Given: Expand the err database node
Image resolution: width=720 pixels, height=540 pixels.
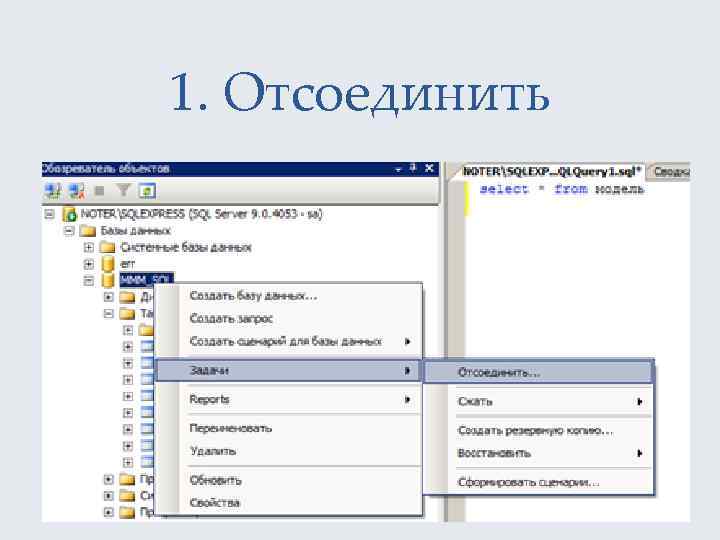Looking at the screenshot, I should tap(89, 264).
